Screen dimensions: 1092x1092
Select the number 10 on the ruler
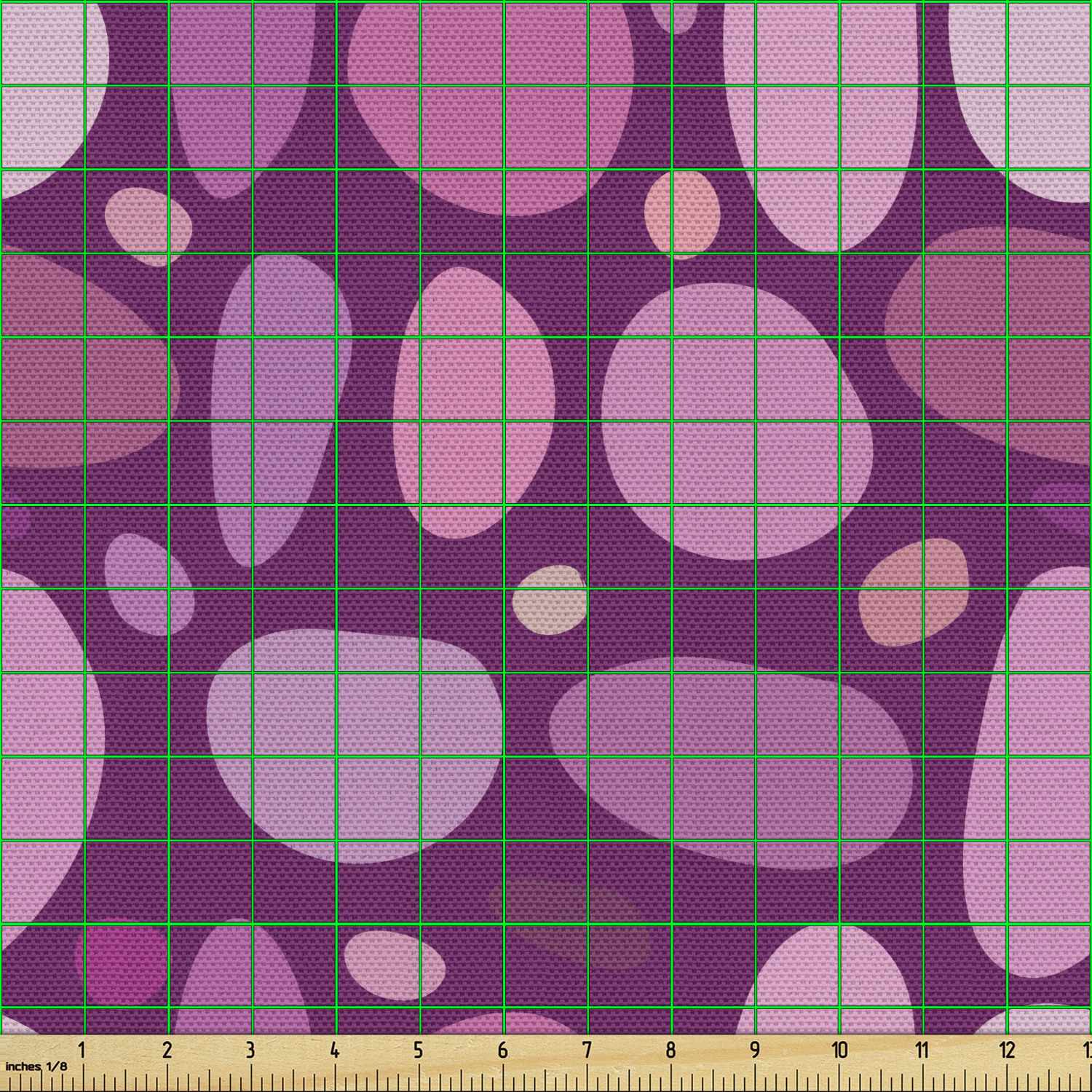click(x=839, y=1051)
